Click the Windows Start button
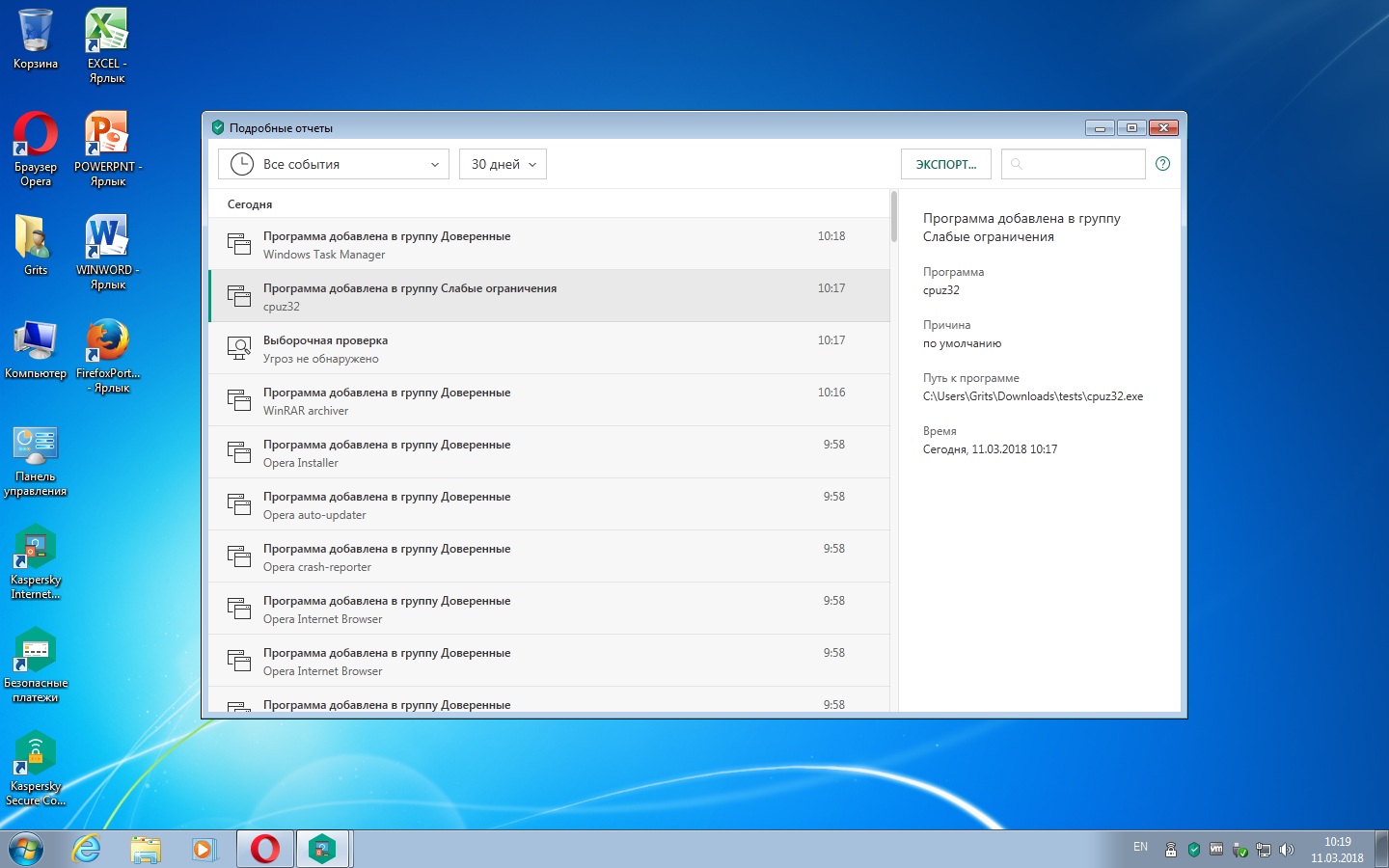This screenshot has width=1389, height=868. click(26, 849)
